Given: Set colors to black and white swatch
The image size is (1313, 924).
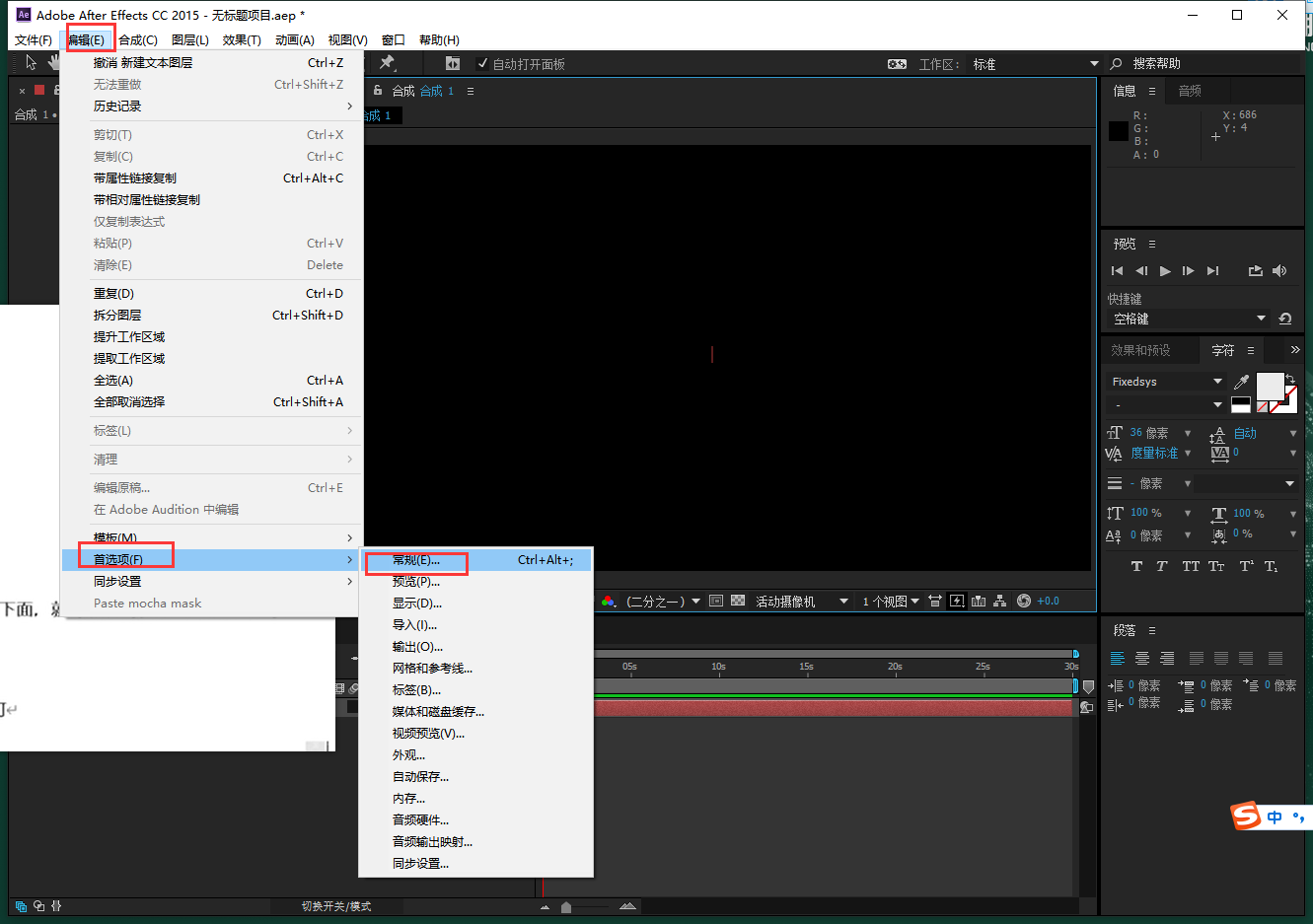Looking at the screenshot, I should click(x=1241, y=405).
